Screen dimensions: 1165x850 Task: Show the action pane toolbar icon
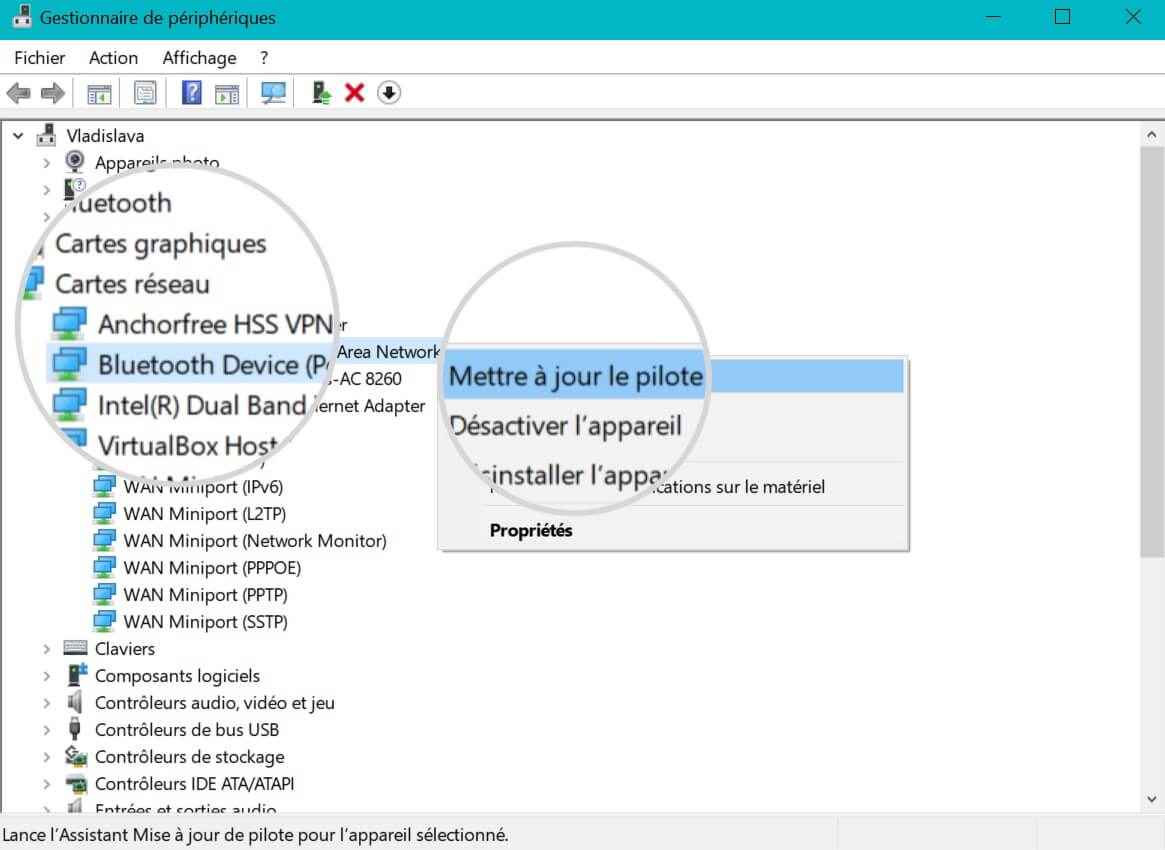[227, 94]
